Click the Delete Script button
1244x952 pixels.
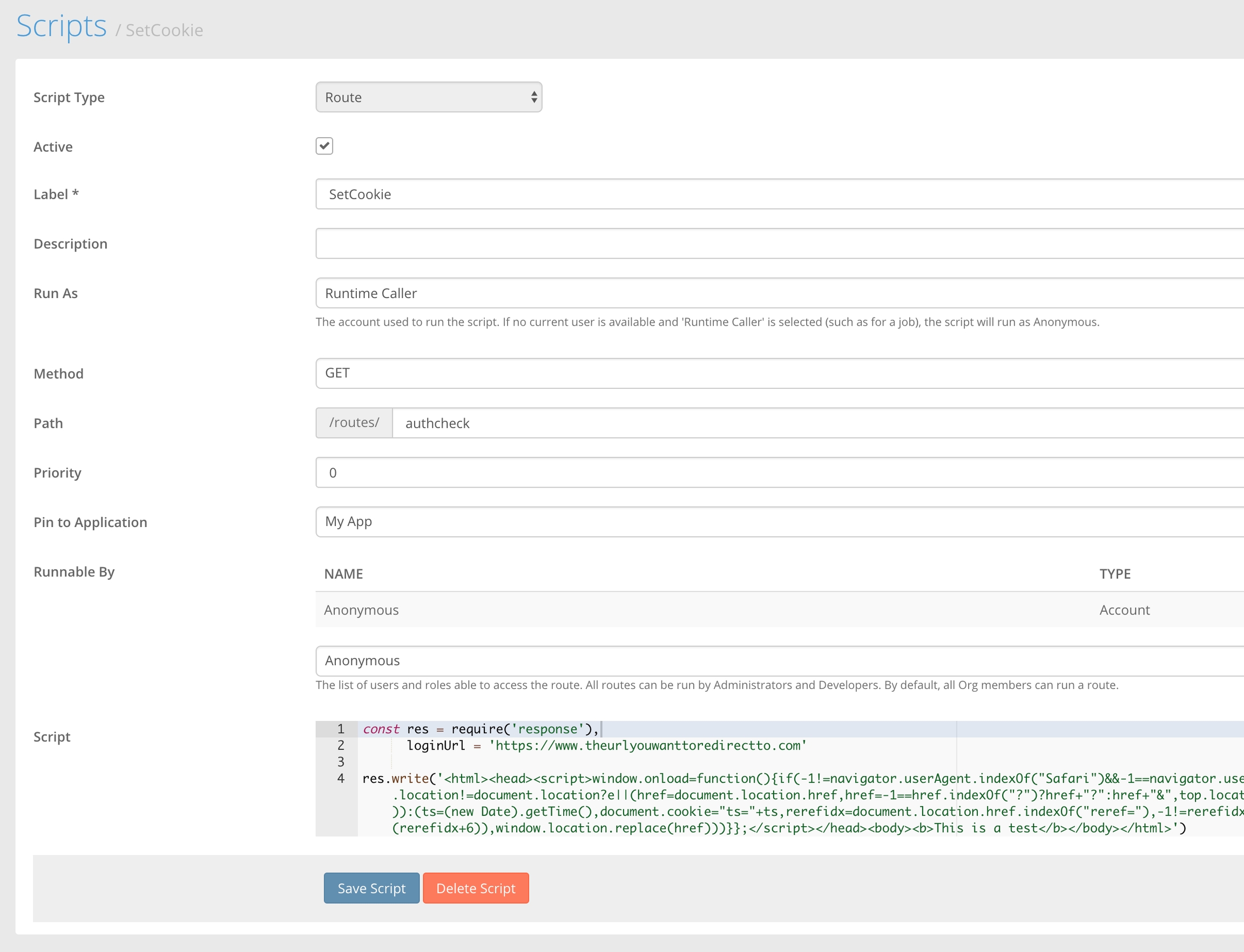pos(476,888)
